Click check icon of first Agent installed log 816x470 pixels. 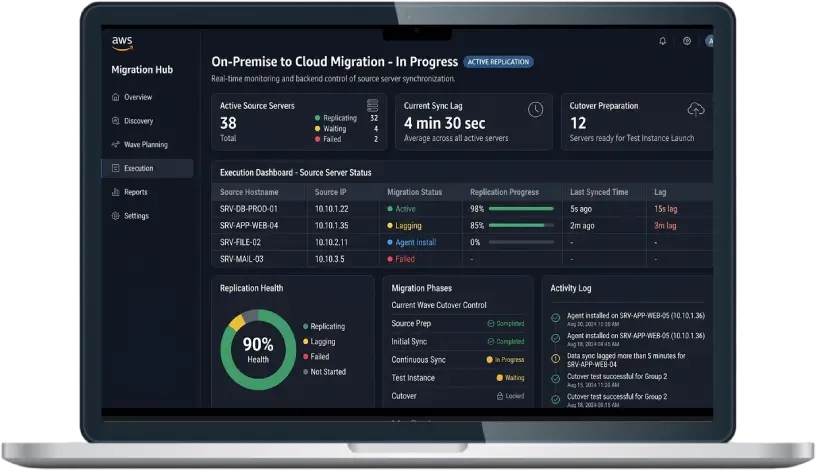pos(555,317)
